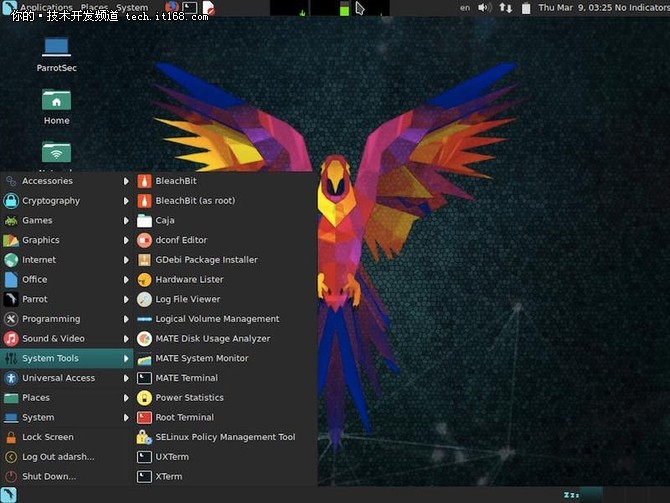
Task: Click the Internet globe icon
Action: point(11,260)
